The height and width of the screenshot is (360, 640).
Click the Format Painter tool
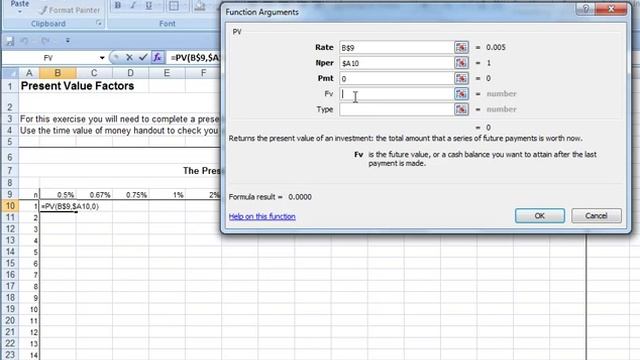click(70, 10)
